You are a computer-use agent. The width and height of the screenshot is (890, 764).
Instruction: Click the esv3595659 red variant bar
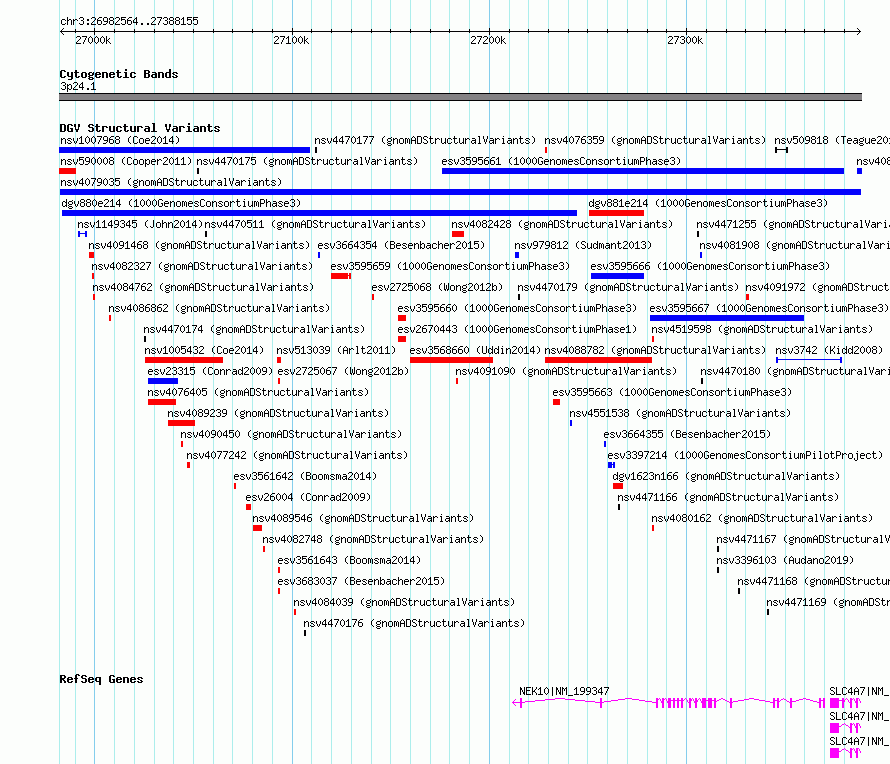341,276
